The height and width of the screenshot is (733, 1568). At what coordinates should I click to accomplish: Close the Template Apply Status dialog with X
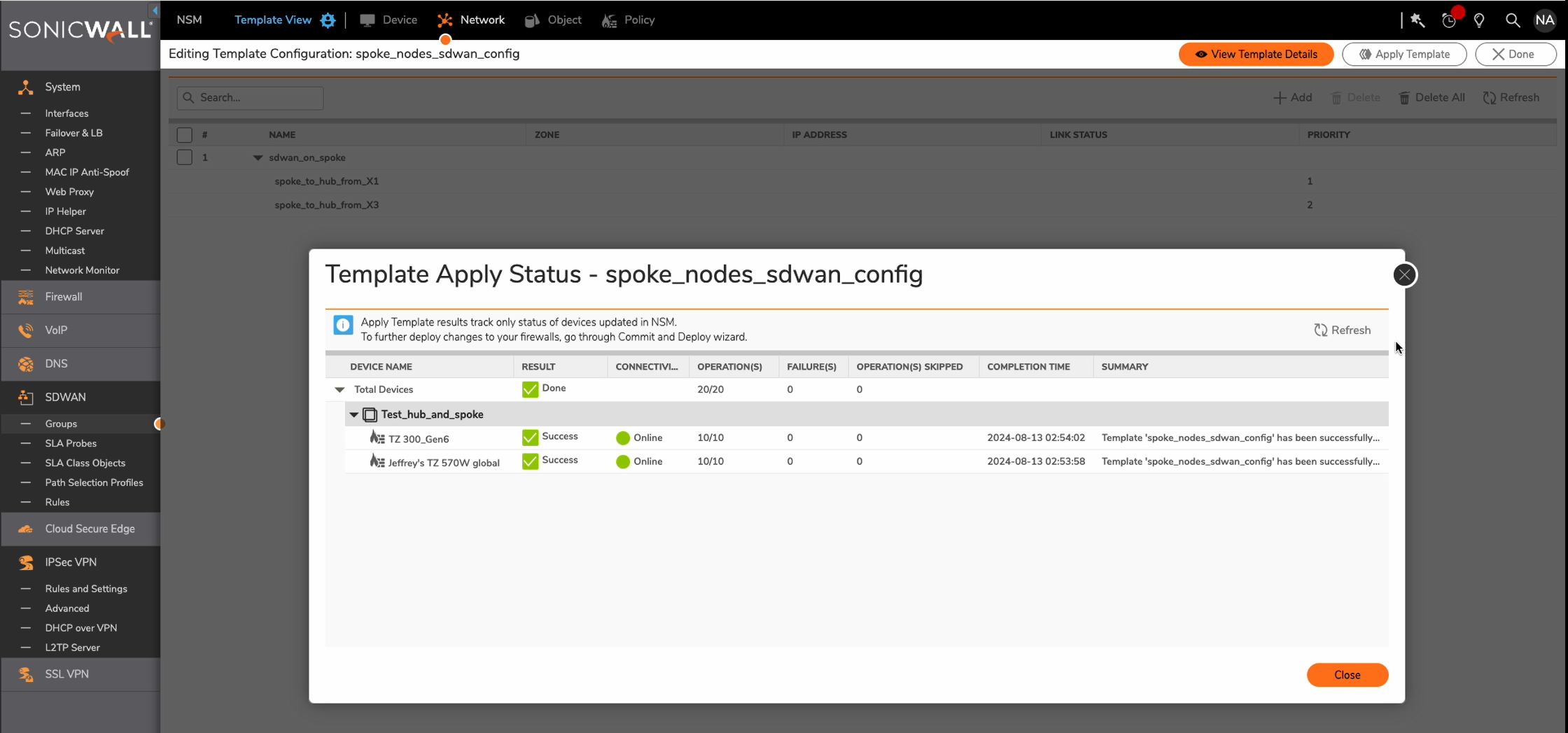pyautogui.click(x=1403, y=274)
